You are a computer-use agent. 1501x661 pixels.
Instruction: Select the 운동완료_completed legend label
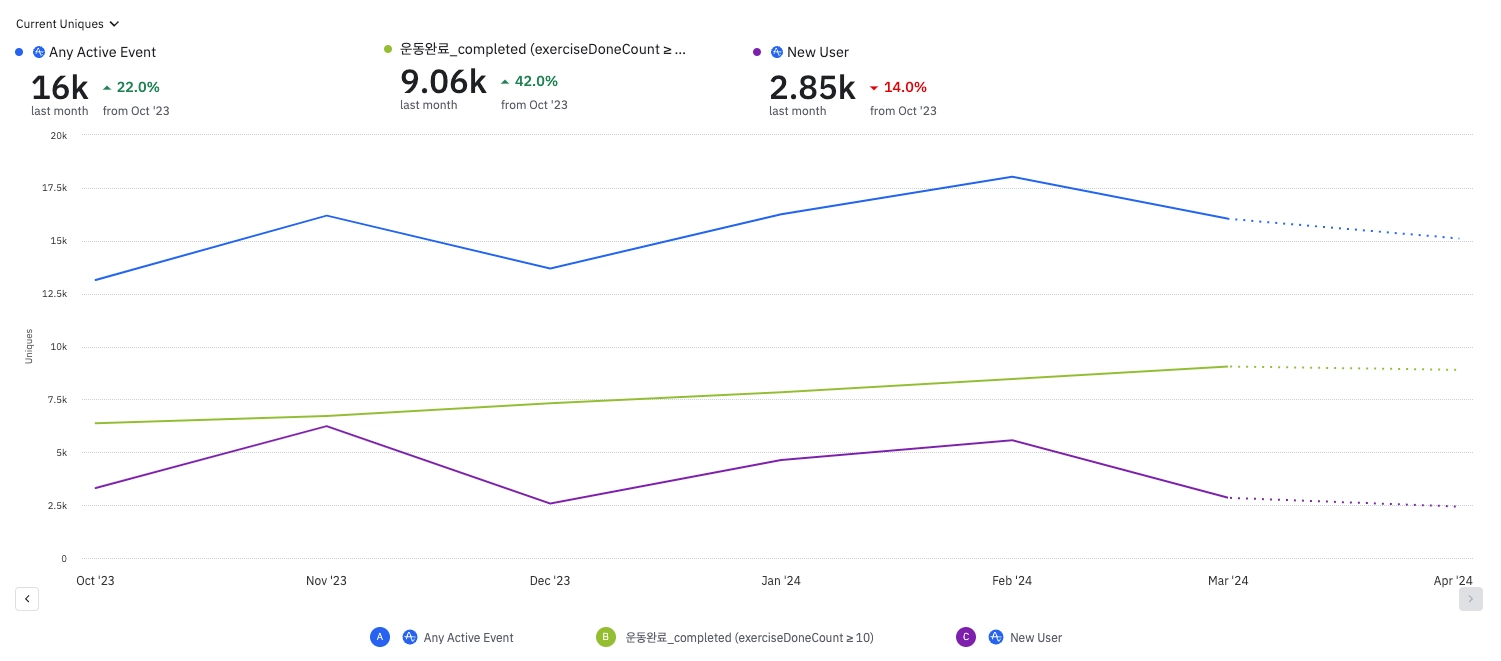749,637
